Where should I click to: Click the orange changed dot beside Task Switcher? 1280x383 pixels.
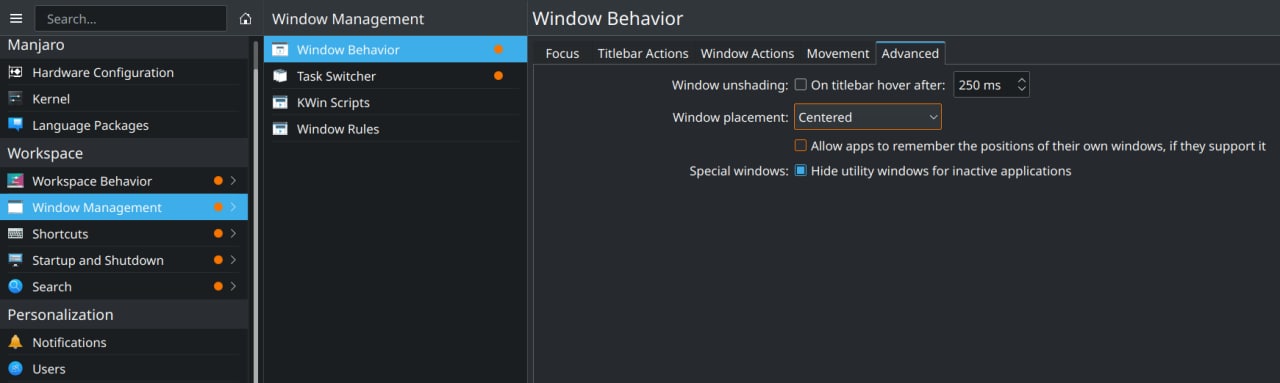[x=498, y=76]
